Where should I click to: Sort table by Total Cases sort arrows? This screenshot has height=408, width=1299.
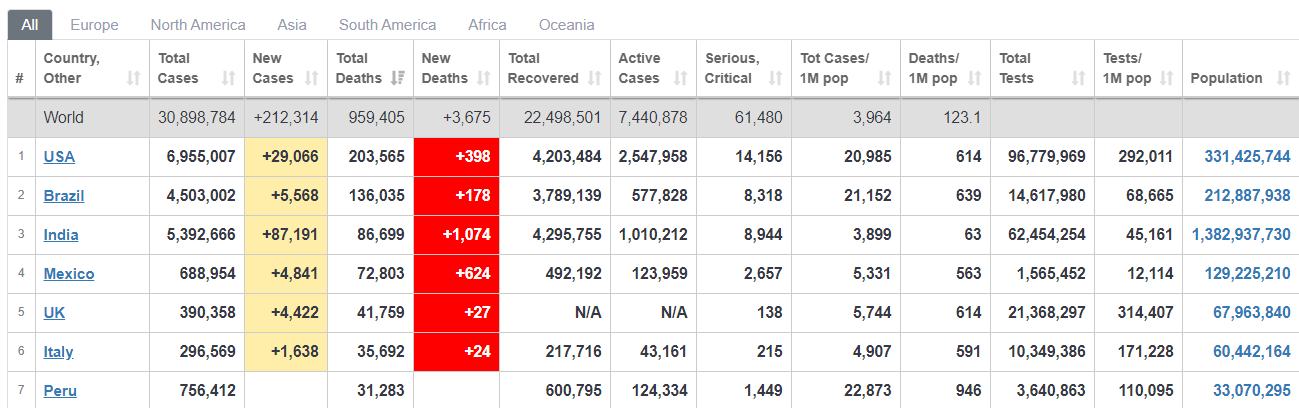click(228, 78)
